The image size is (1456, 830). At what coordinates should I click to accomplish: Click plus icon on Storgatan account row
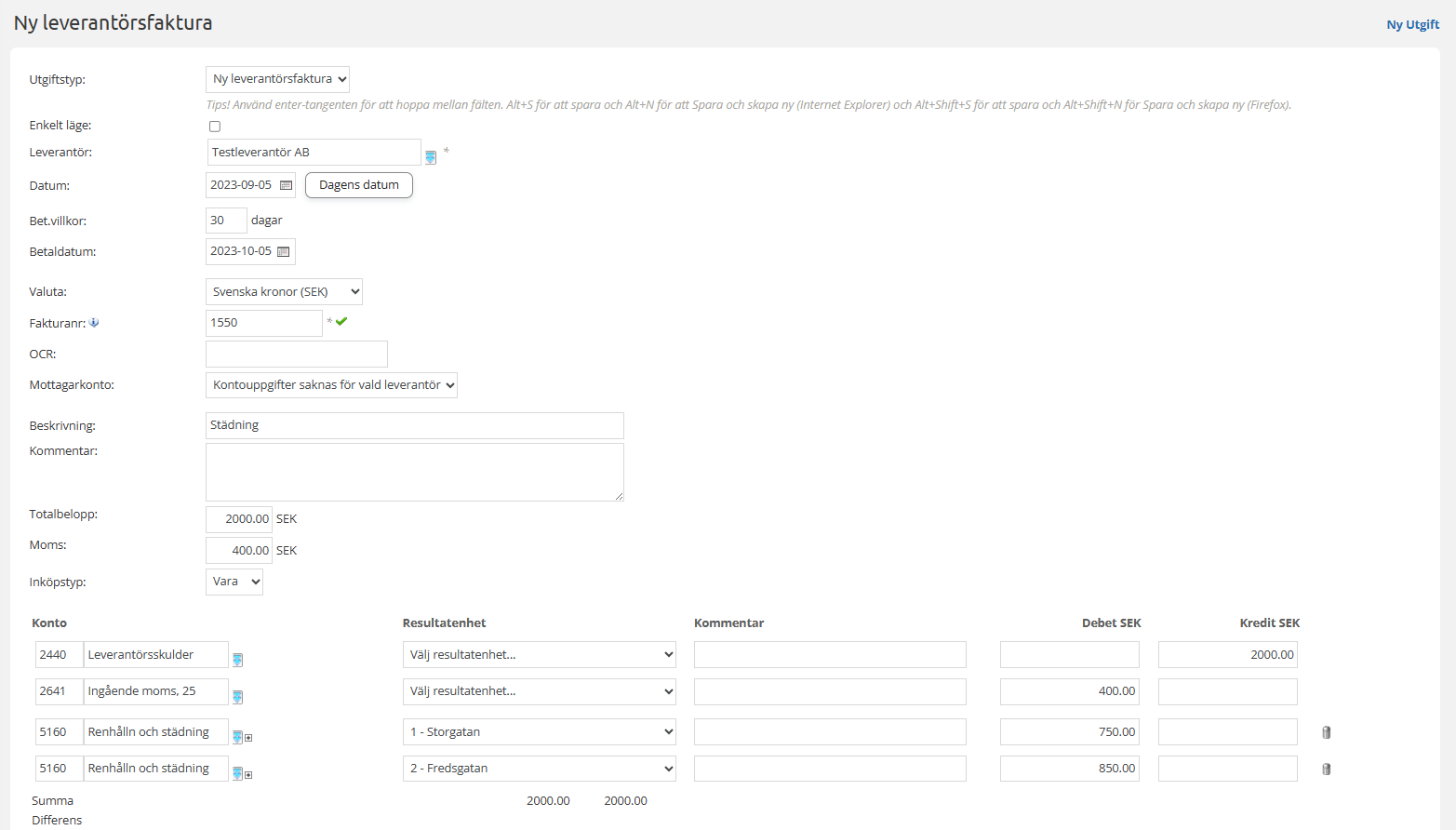pos(248,738)
